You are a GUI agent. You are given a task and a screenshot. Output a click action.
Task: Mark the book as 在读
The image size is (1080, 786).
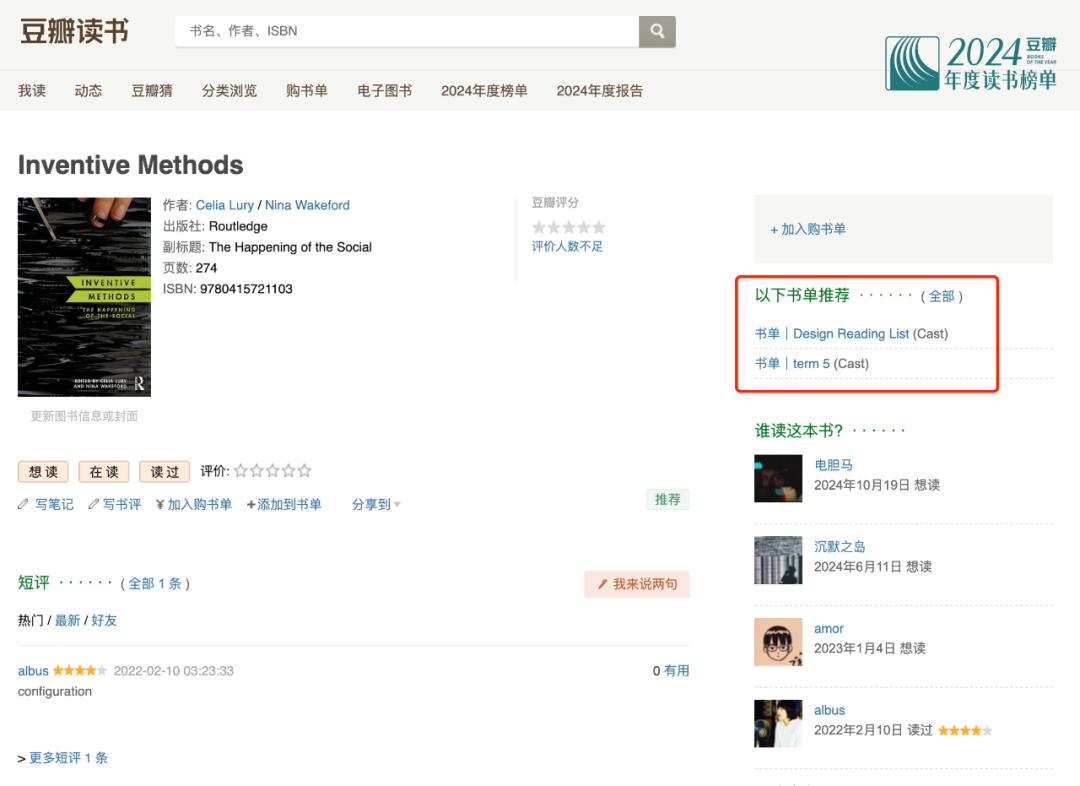click(x=104, y=472)
